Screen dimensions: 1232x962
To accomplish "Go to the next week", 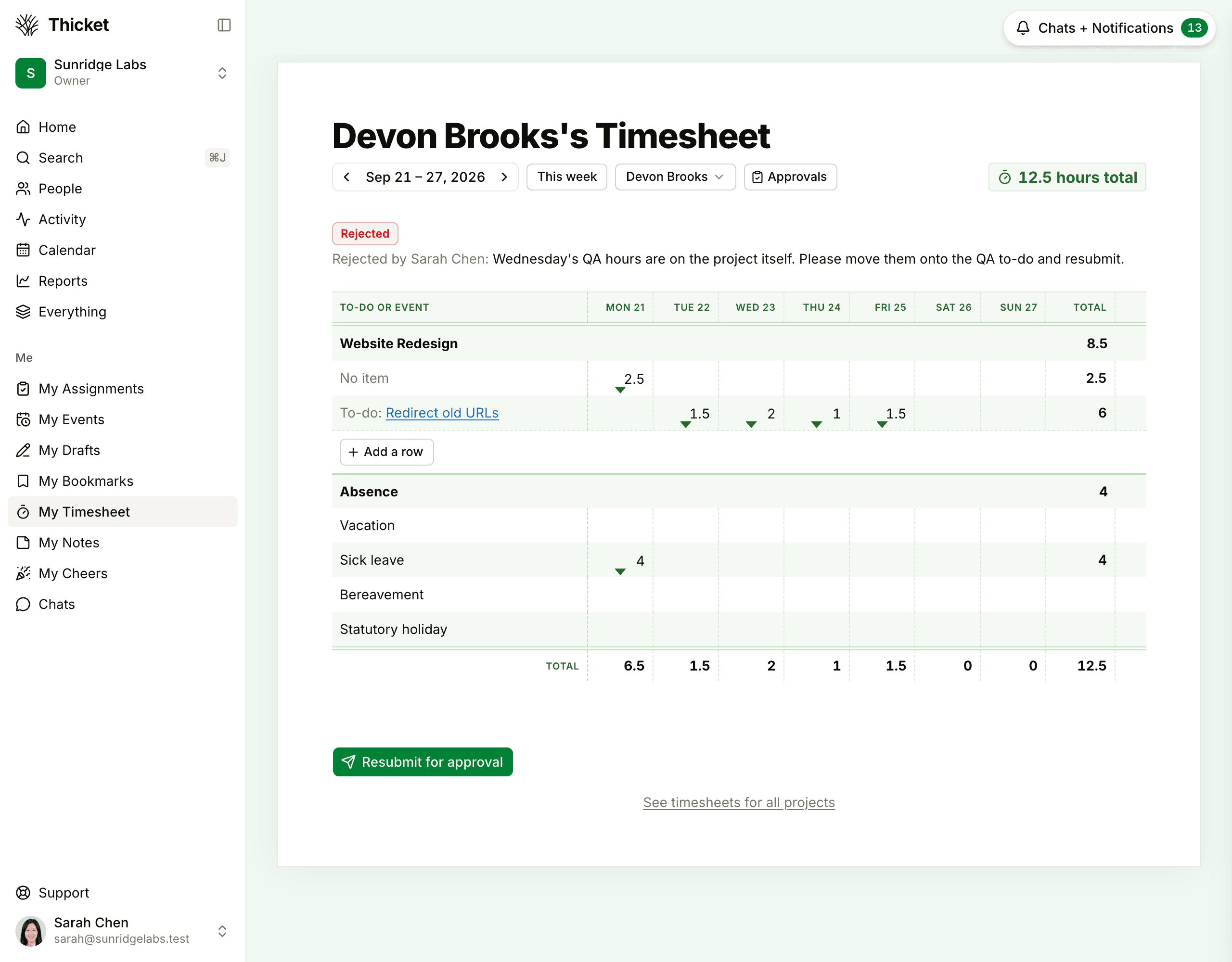I will coord(504,177).
